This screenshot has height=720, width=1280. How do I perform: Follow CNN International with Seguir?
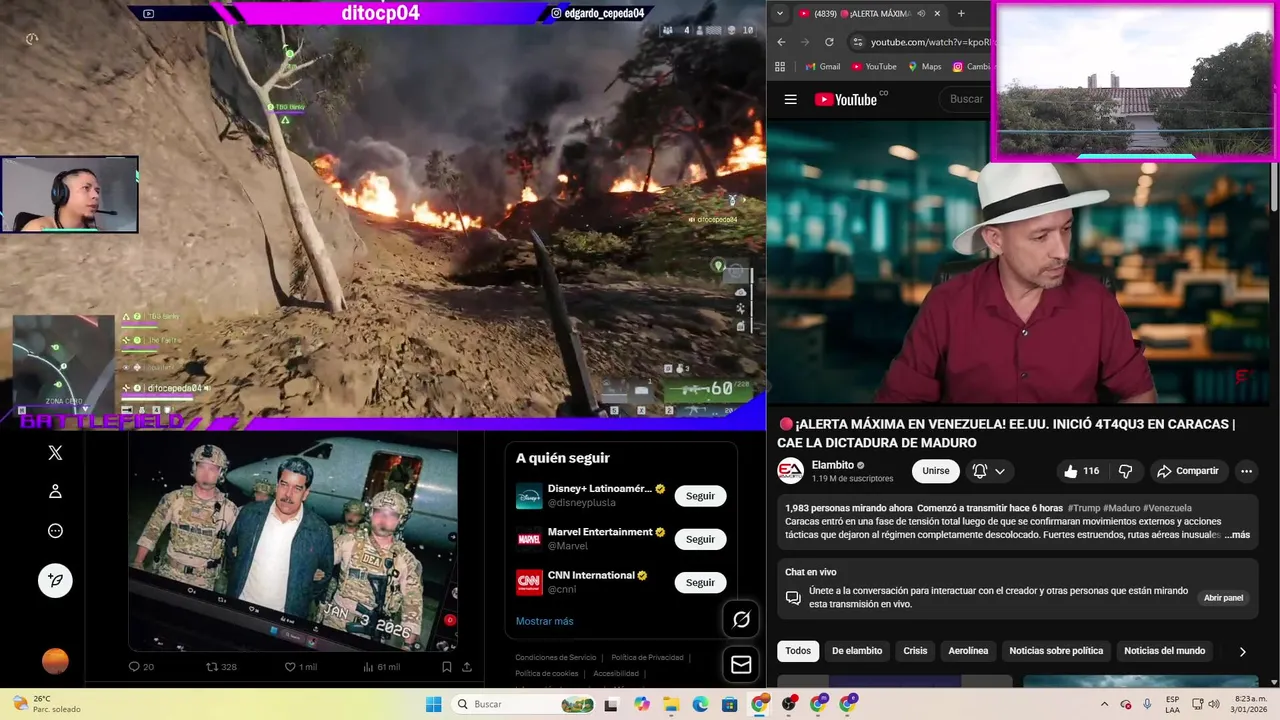click(x=700, y=582)
